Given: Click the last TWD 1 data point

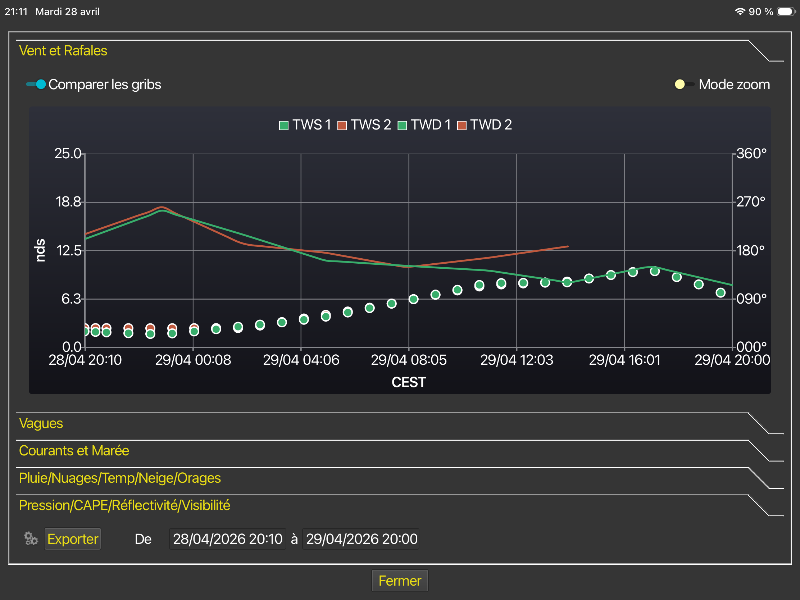Looking at the screenshot, I should [x=720, y=293].
